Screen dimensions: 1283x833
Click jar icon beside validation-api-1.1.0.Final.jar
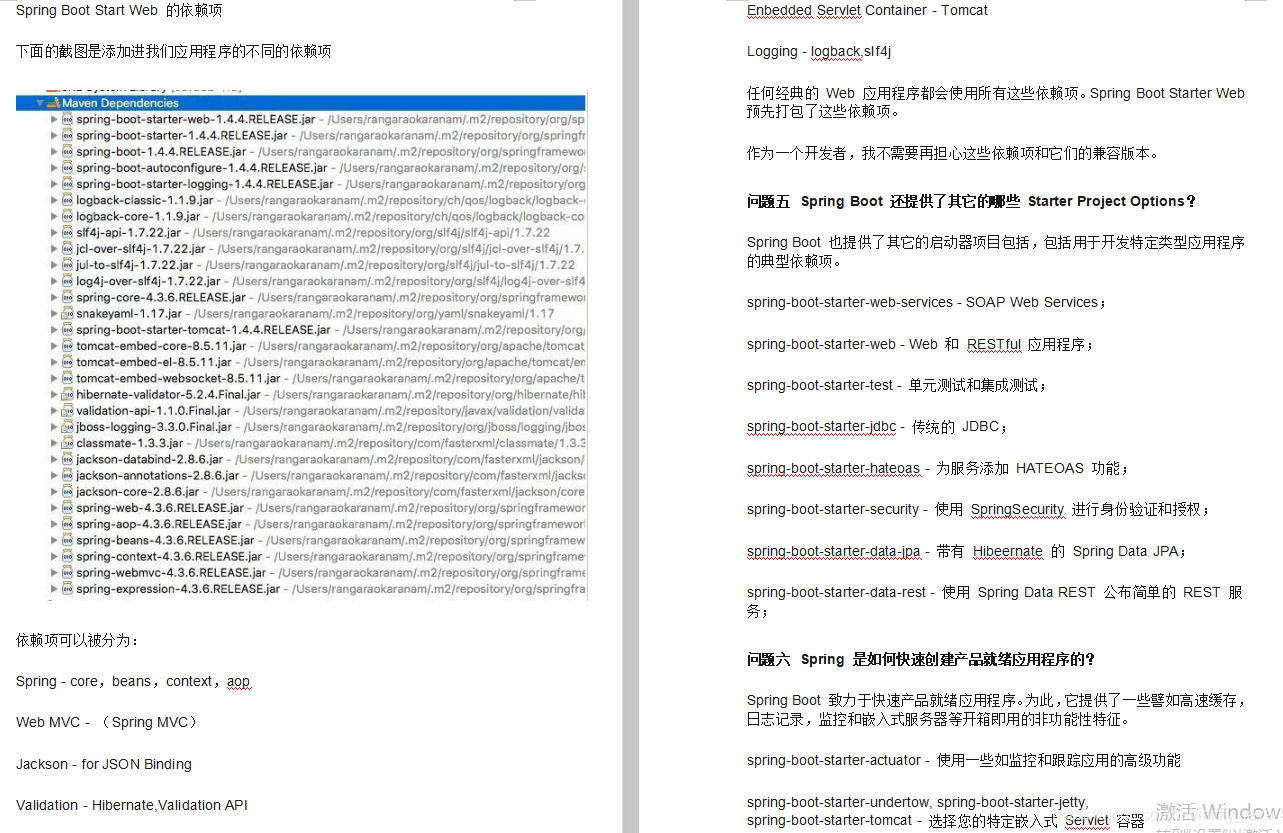coord(68,410)
